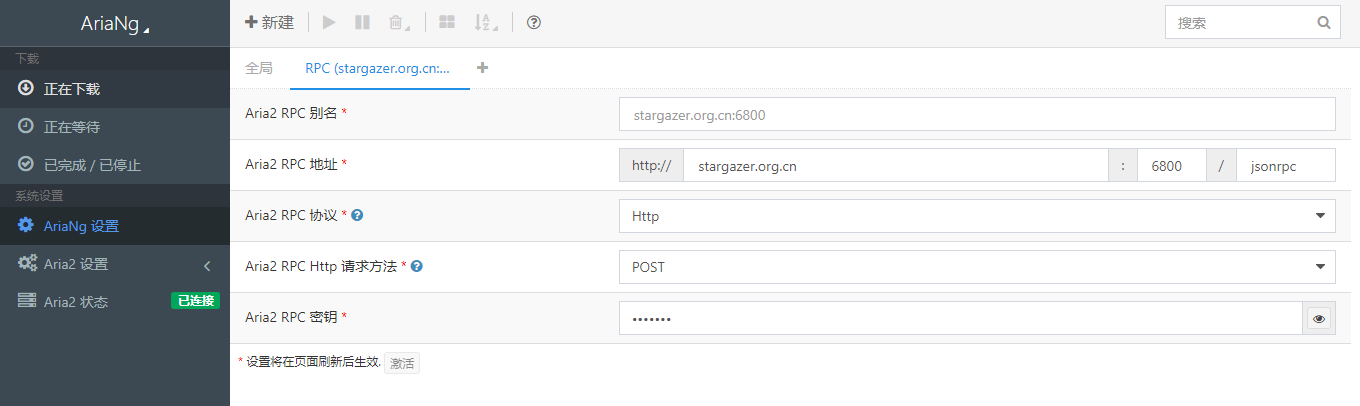Click the magnifier search icon
The height and width of the screenshot is (406, 1360).
pos(1323,22)
